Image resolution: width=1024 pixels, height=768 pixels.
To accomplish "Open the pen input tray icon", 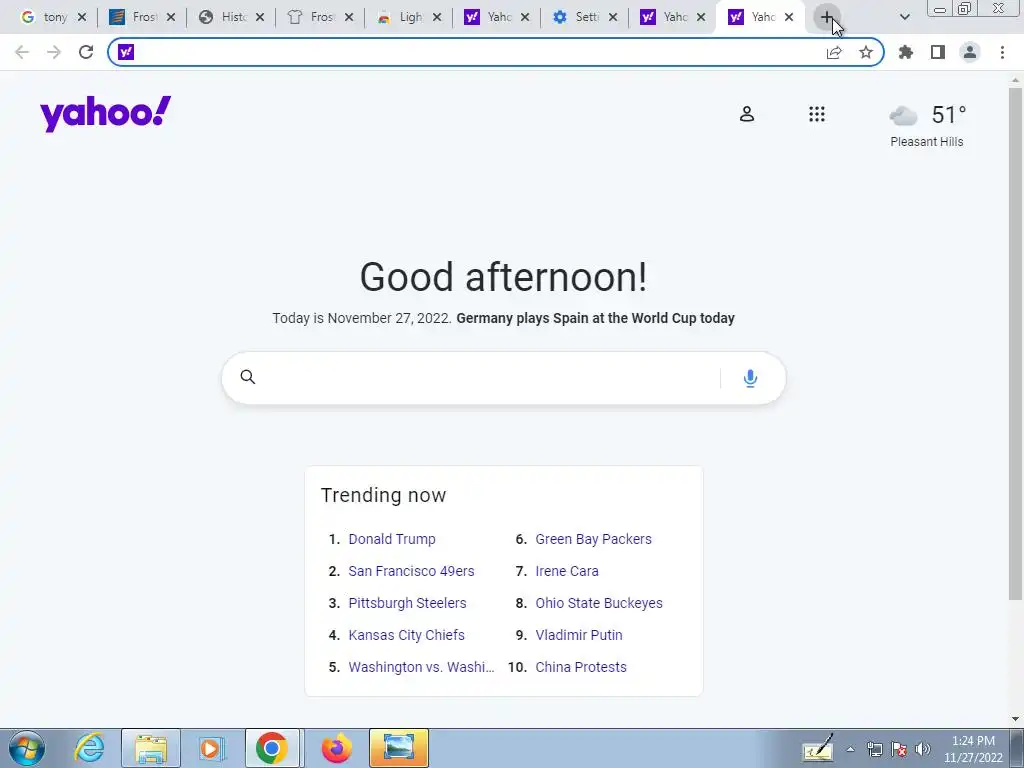I will point(818,748).
